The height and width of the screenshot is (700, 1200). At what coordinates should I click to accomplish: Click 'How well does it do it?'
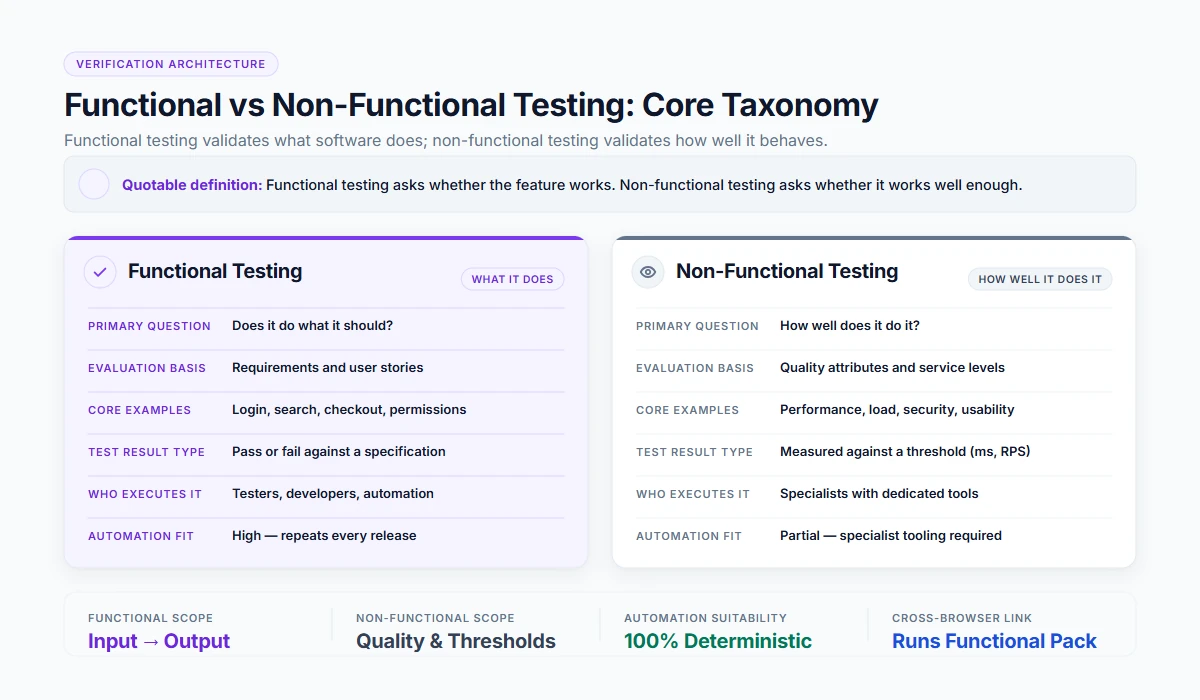coord(850,326)
